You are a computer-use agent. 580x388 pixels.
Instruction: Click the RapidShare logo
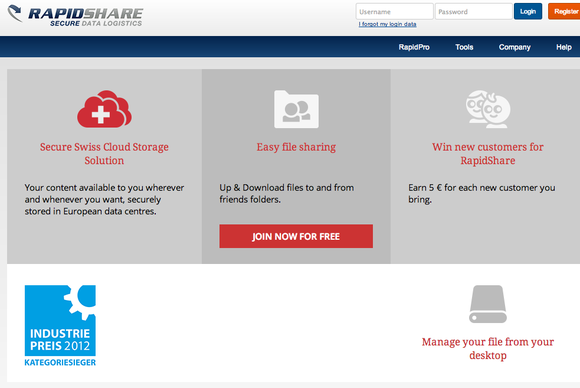point(75,16)
